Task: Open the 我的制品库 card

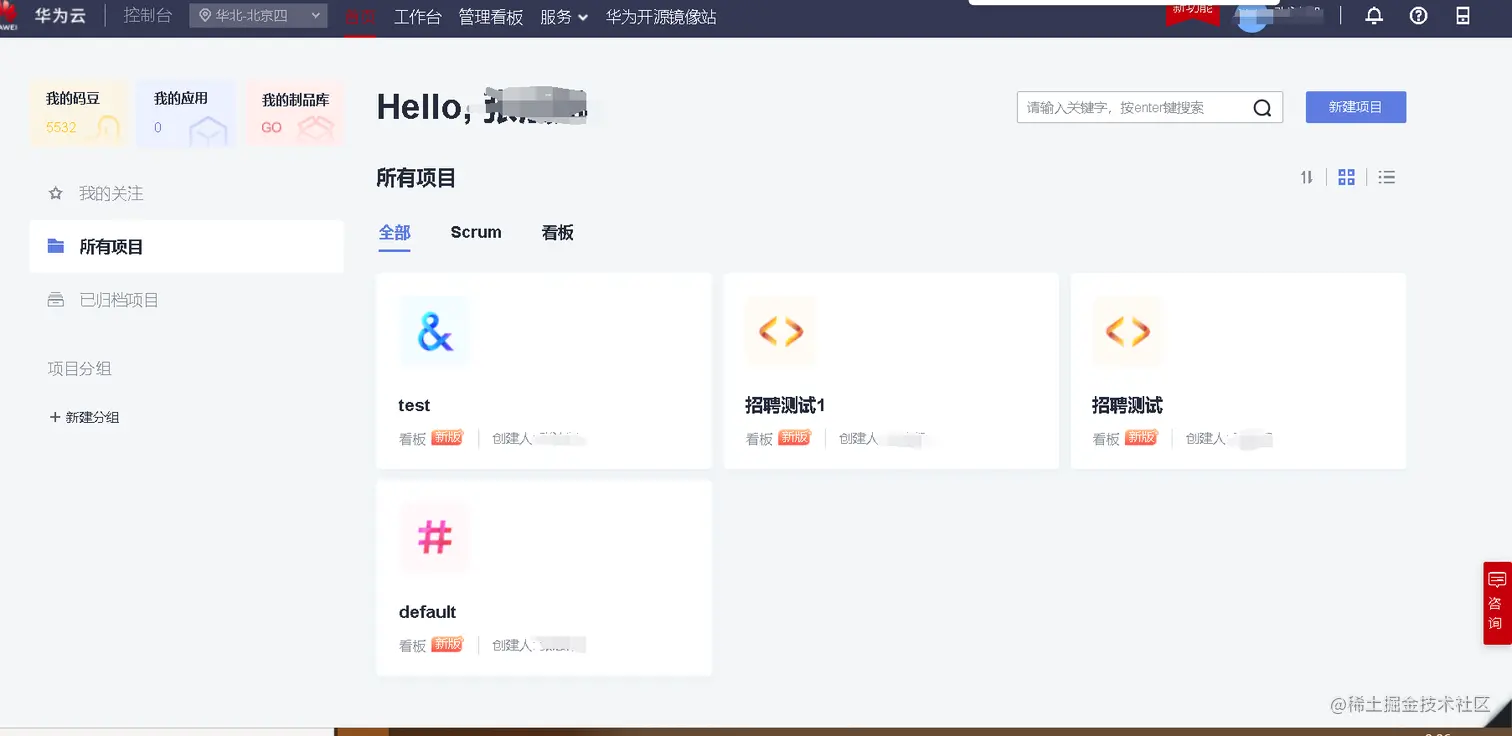Action: 294,114
